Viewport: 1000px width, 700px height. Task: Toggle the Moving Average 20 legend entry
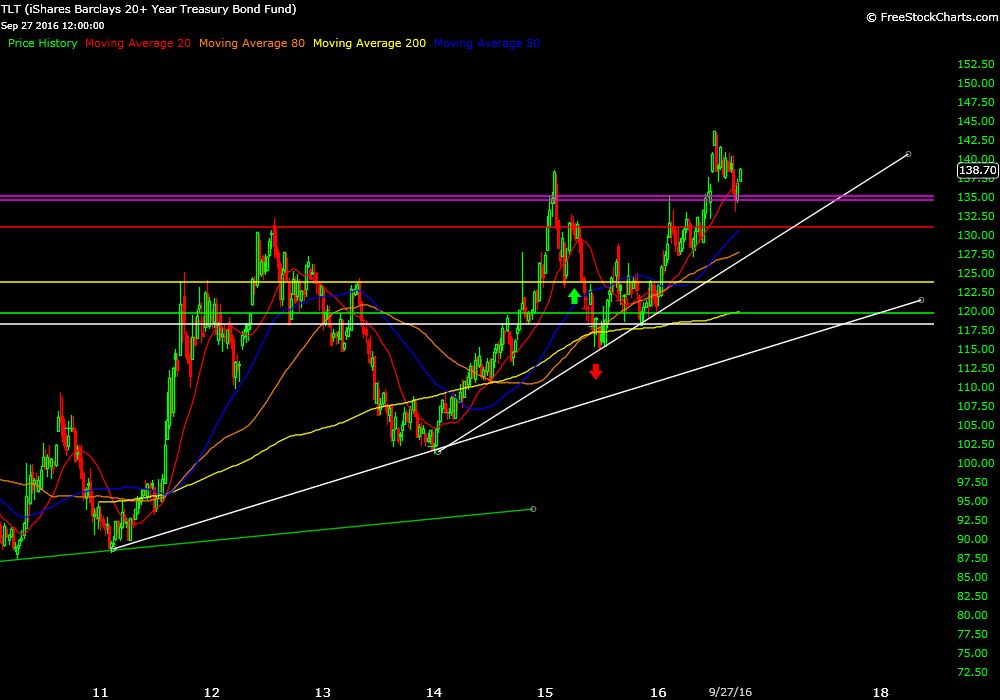[x=138, y=44]
